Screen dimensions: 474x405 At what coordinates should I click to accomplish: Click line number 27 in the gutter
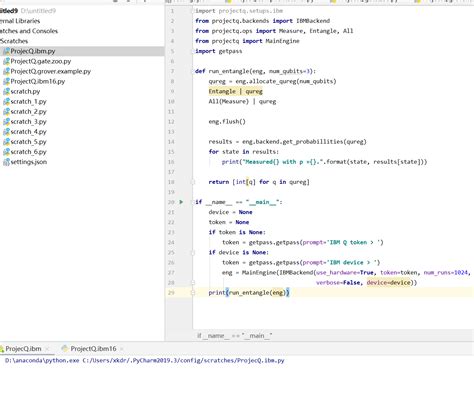(171, 273)
